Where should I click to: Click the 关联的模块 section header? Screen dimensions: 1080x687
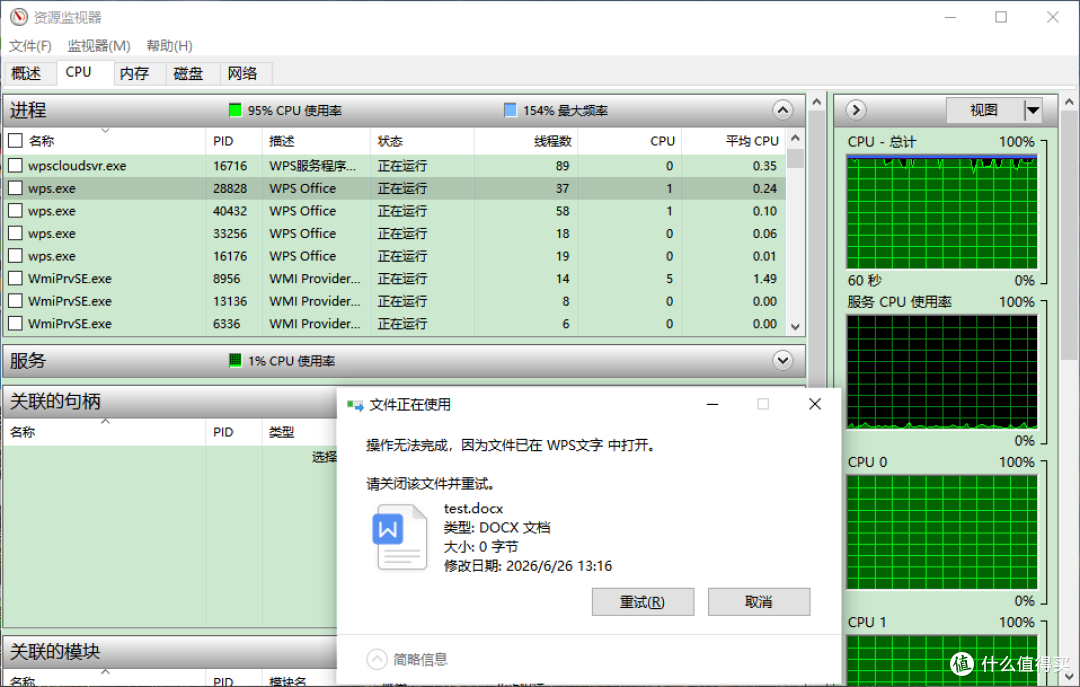click(x=171, y=651)
